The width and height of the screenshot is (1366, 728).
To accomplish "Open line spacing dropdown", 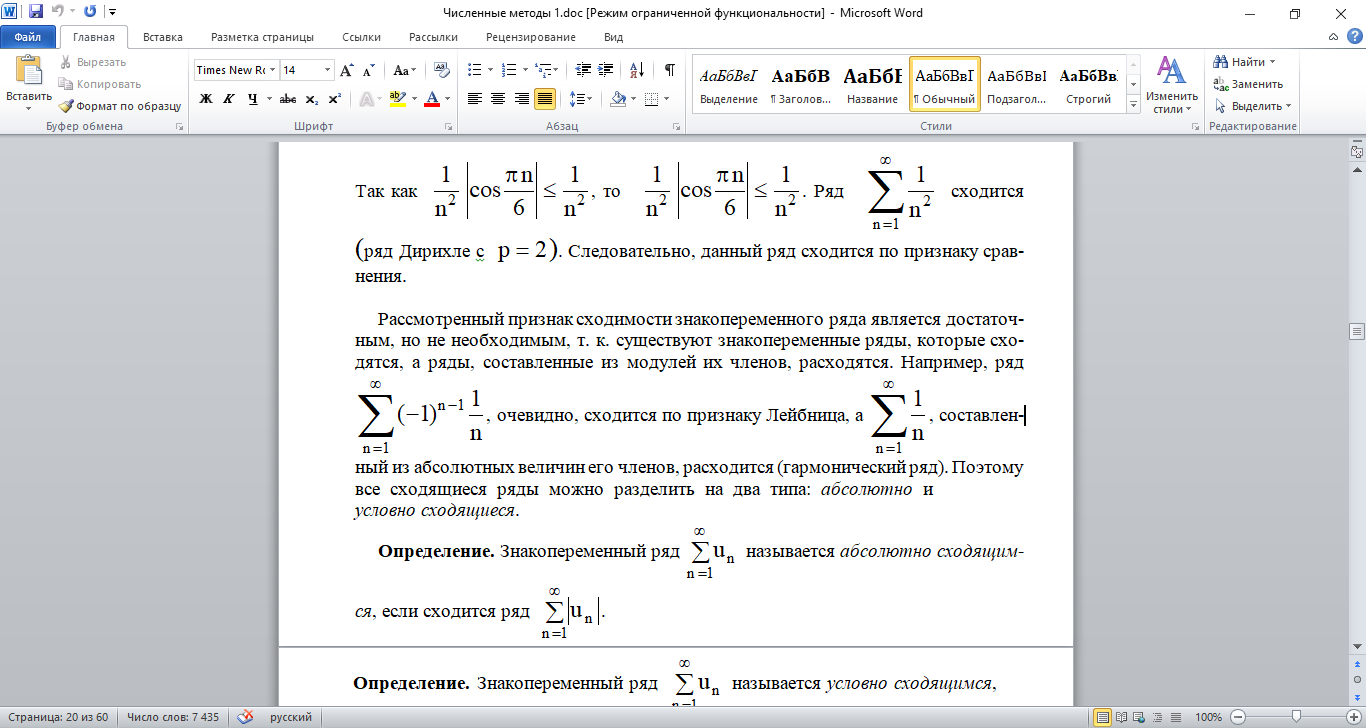I will point(581,98).
